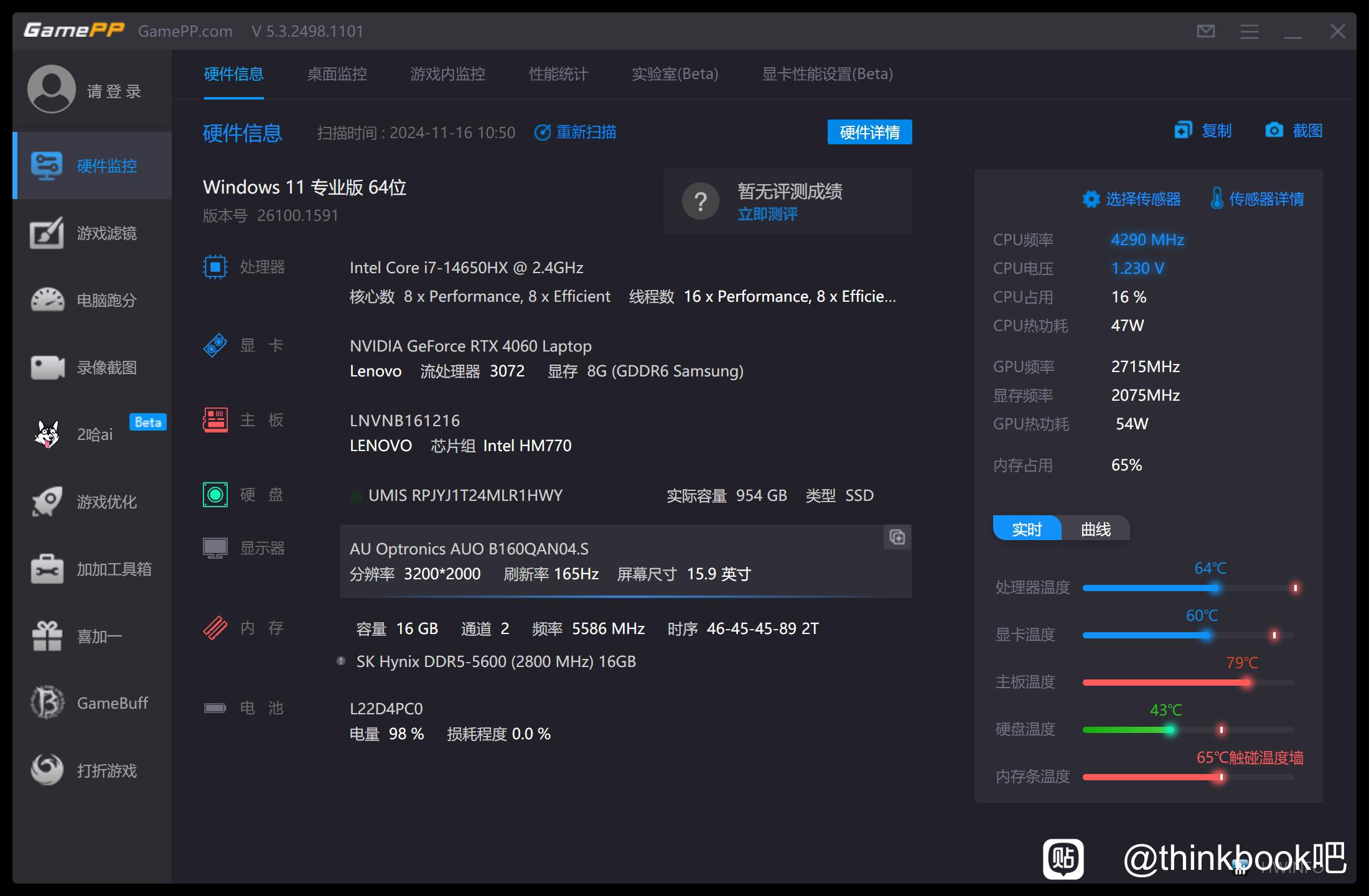Open 录像截图 in the sidebar
Image resolution: width=1369 pixels, height=896 pixels.
pyautogui.click(x=92, y=367)
